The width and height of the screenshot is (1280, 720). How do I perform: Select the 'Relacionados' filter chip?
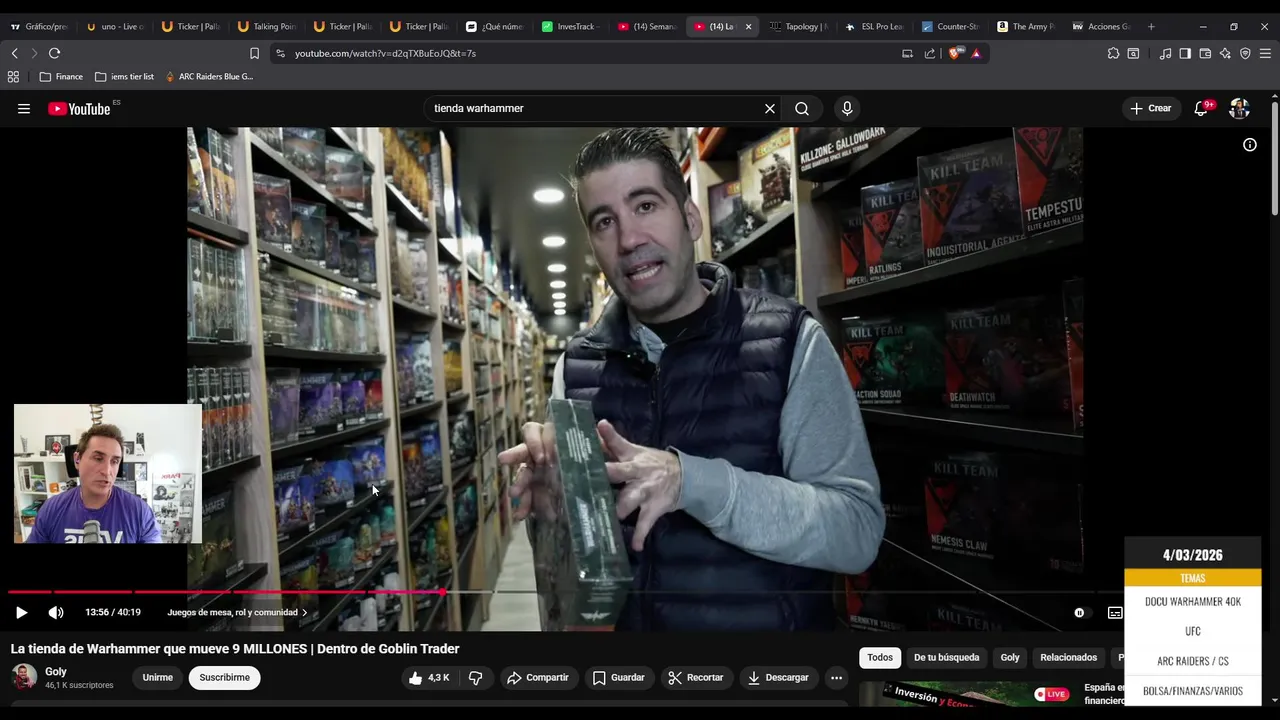[1068, 657]
